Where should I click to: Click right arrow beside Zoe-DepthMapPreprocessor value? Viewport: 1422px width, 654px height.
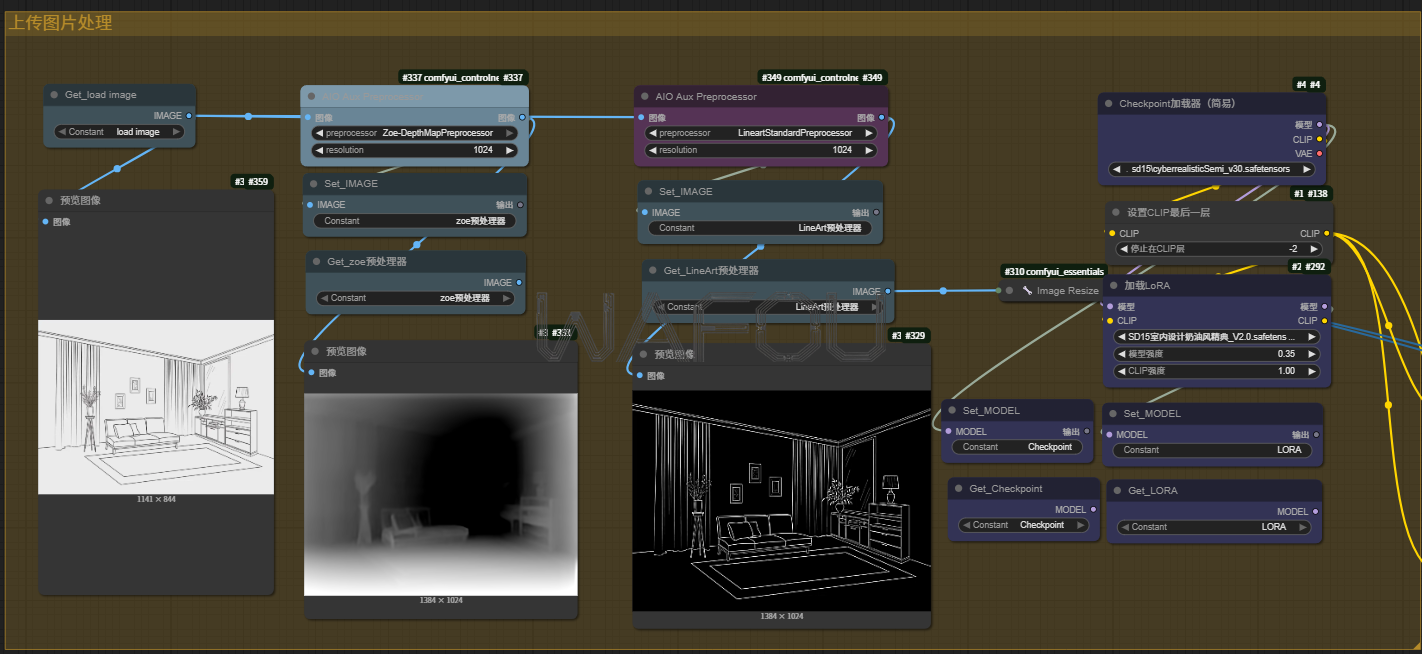[x=510, y=133]
